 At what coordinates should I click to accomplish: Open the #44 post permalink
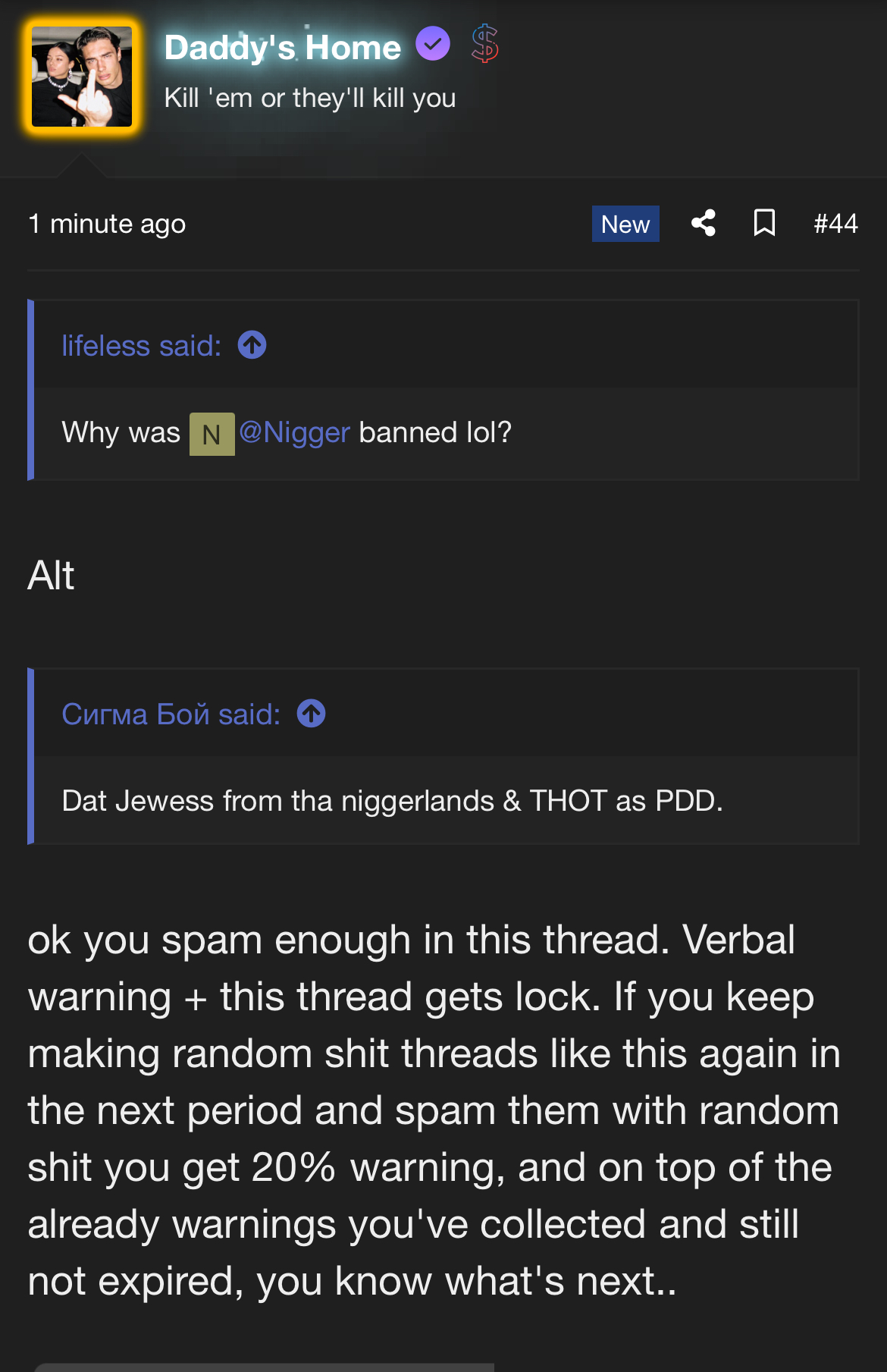835,224
